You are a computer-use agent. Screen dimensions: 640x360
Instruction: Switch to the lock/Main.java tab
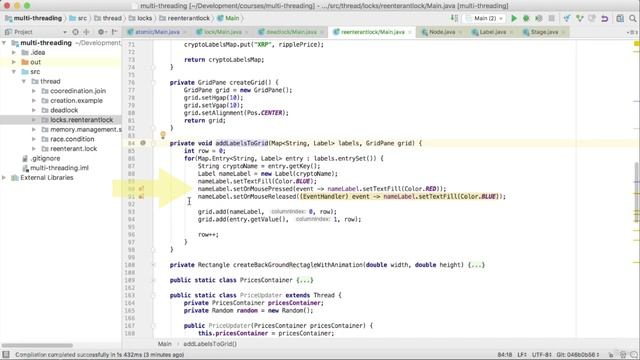pos(223,32)
